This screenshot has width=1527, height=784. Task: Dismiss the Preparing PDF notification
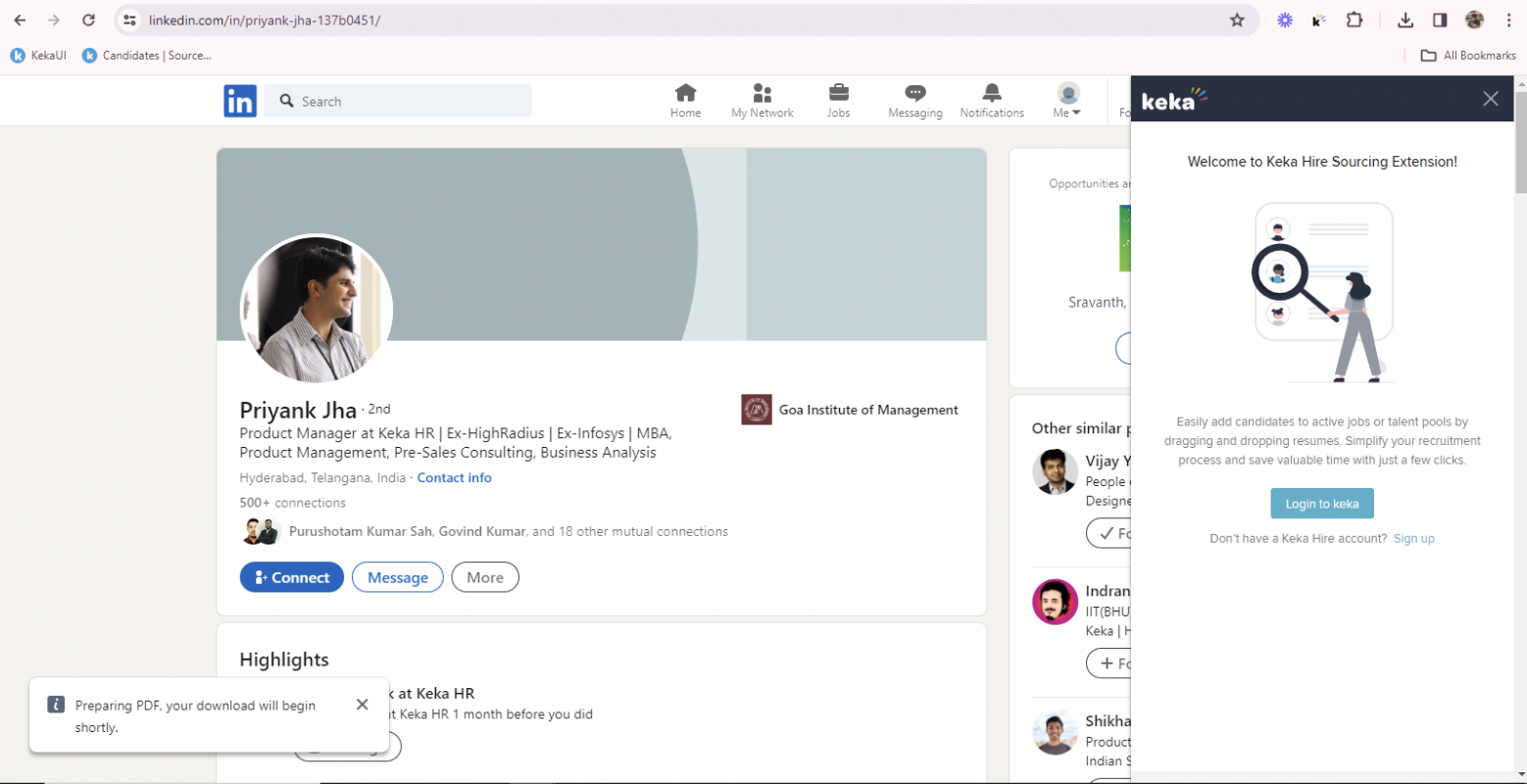(363, 705)
